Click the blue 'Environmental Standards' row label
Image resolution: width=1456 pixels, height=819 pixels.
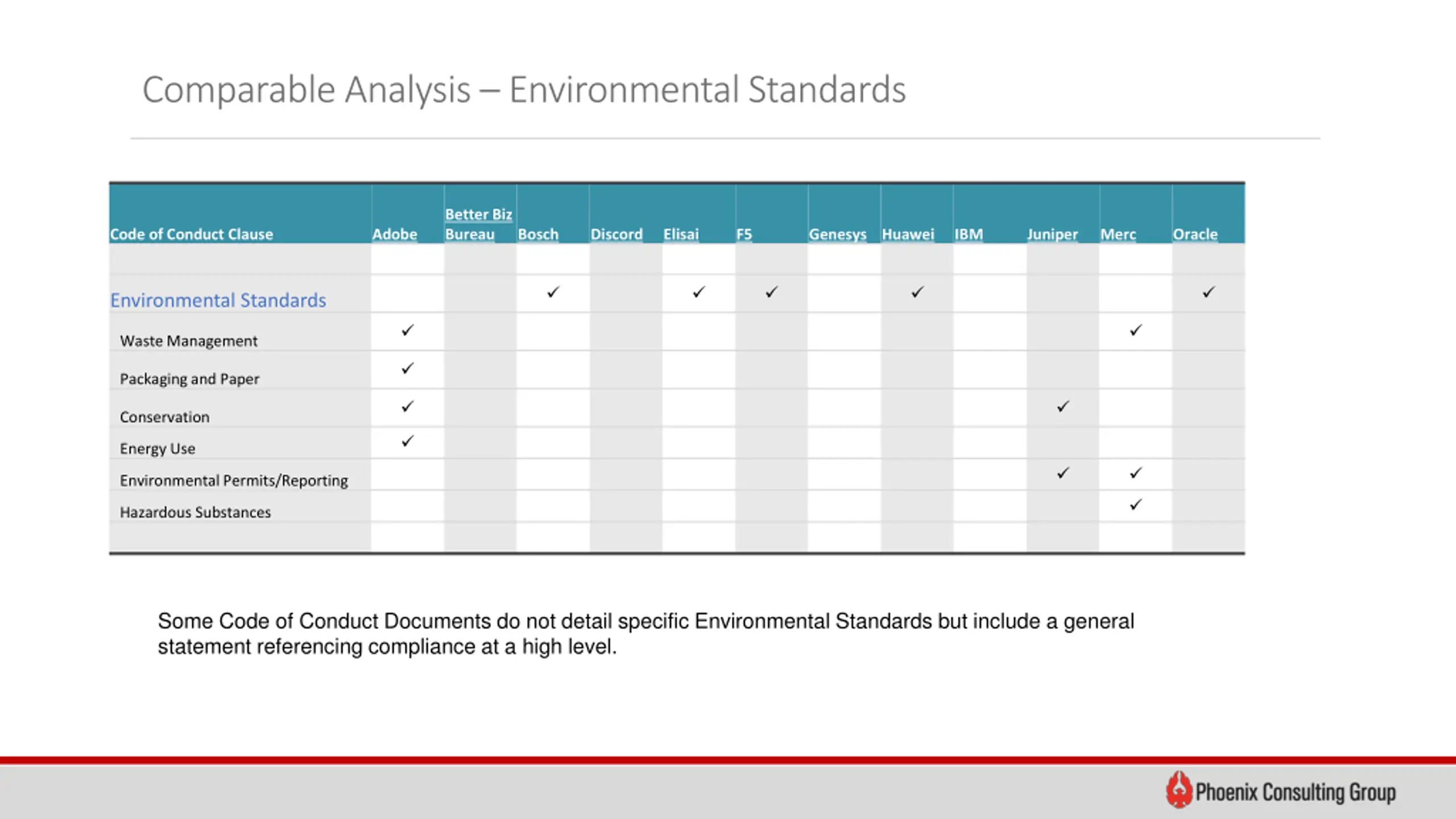(x=218, y=300)
